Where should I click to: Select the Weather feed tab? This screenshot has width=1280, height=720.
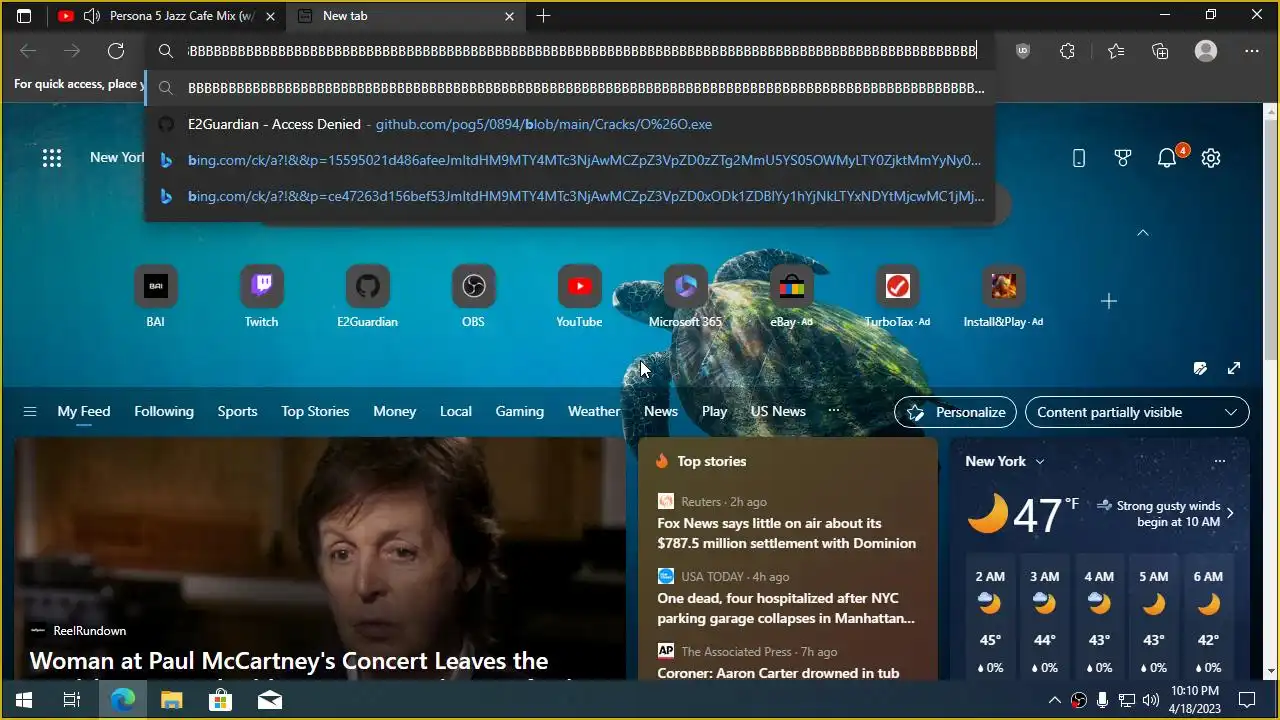594,411
